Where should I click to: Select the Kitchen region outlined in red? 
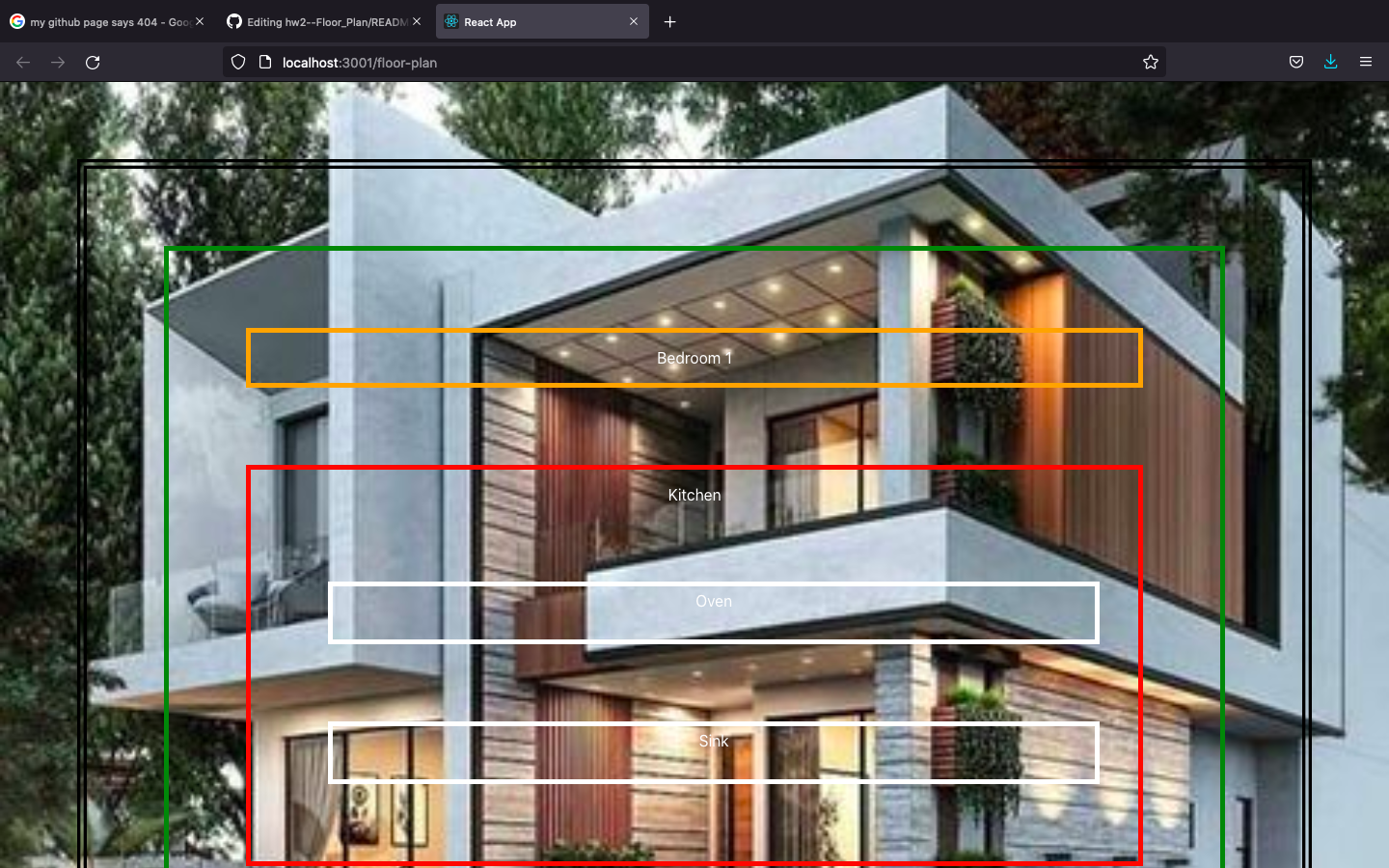click(694, 495)
